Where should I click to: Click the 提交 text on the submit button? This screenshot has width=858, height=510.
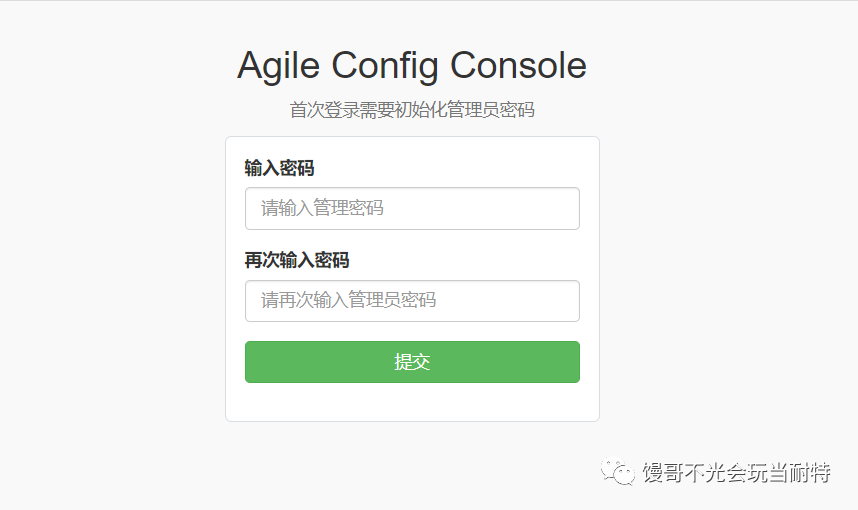click(x=412, y=362)
